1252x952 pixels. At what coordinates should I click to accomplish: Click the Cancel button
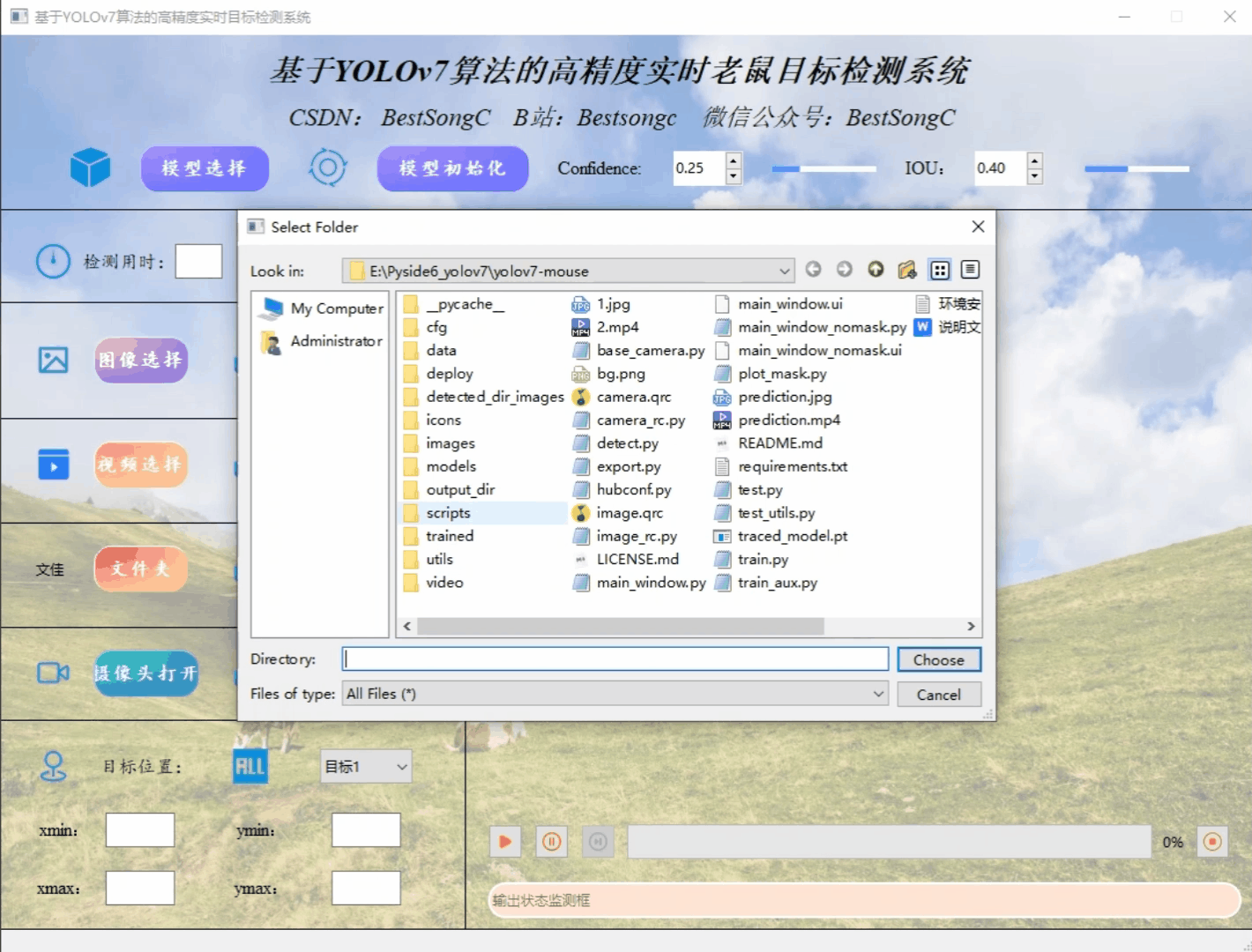click(x=939, y=695)
